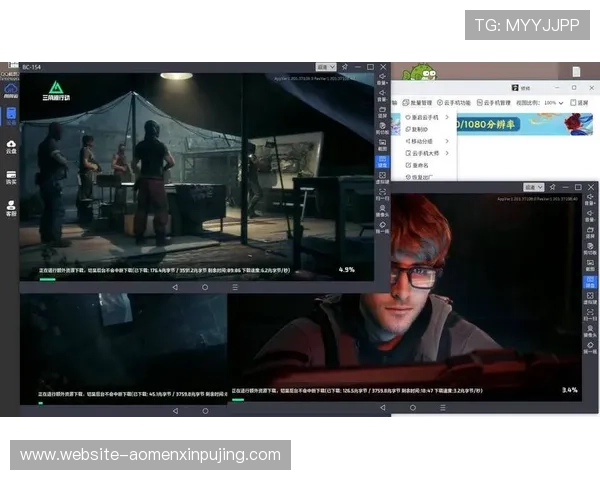
Task: Click volume down icon in BC-154 sidebar
Action: click(383, 94)
